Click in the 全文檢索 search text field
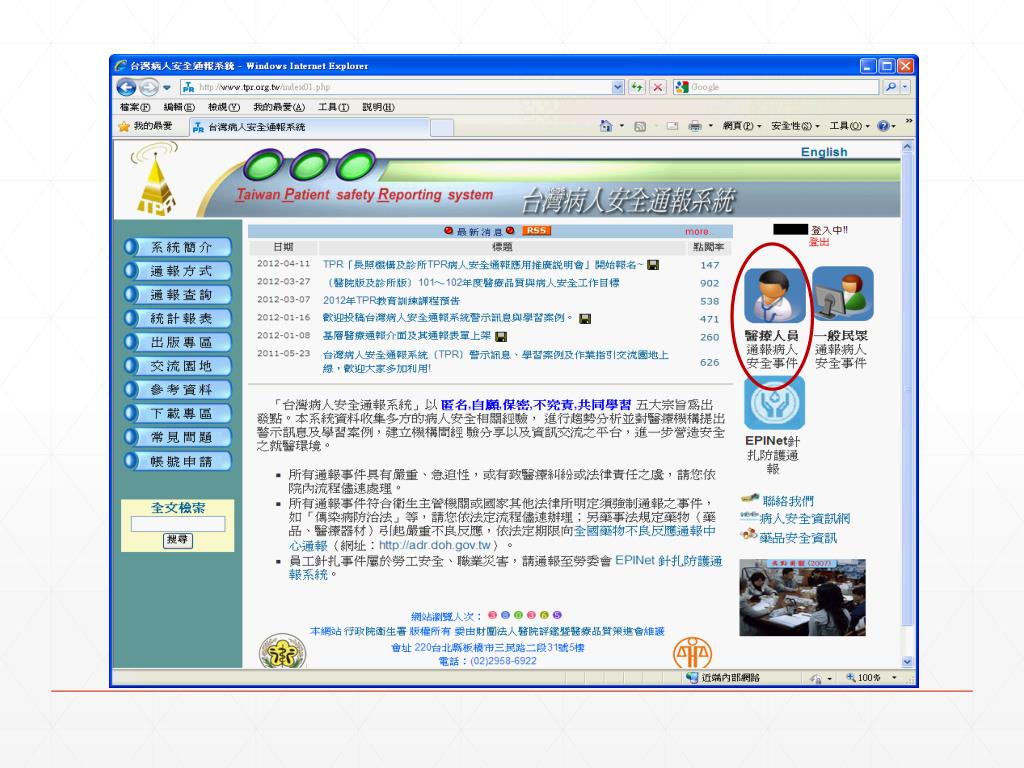 (178, 524)
